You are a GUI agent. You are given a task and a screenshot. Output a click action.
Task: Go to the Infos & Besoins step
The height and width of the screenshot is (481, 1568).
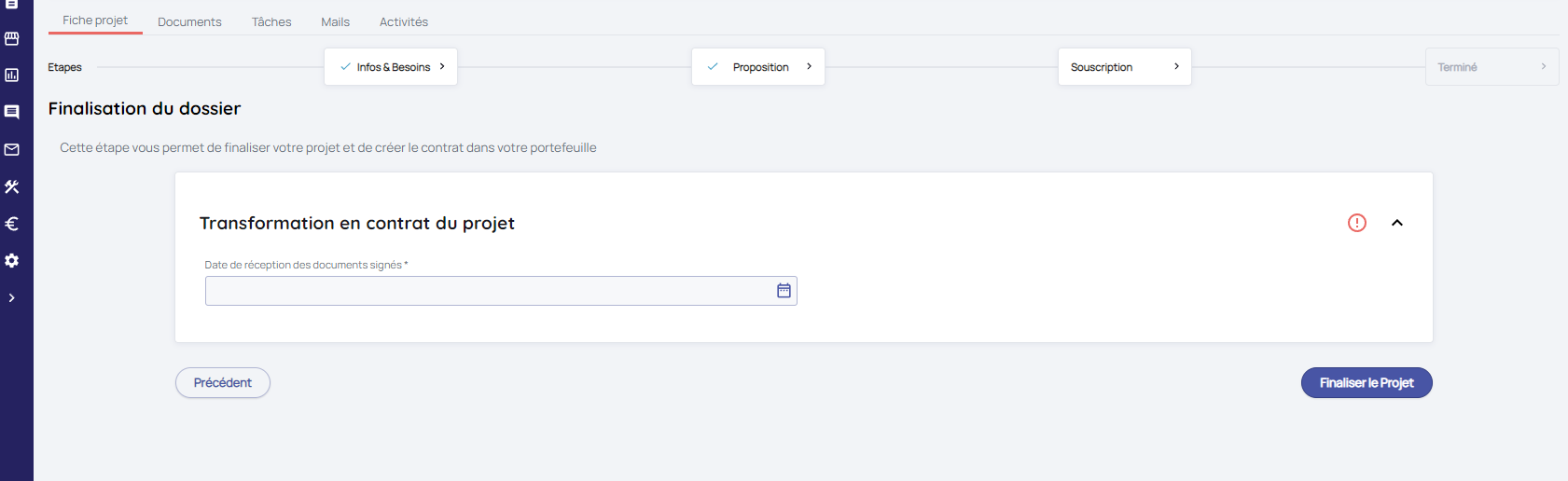click(391, 67)
